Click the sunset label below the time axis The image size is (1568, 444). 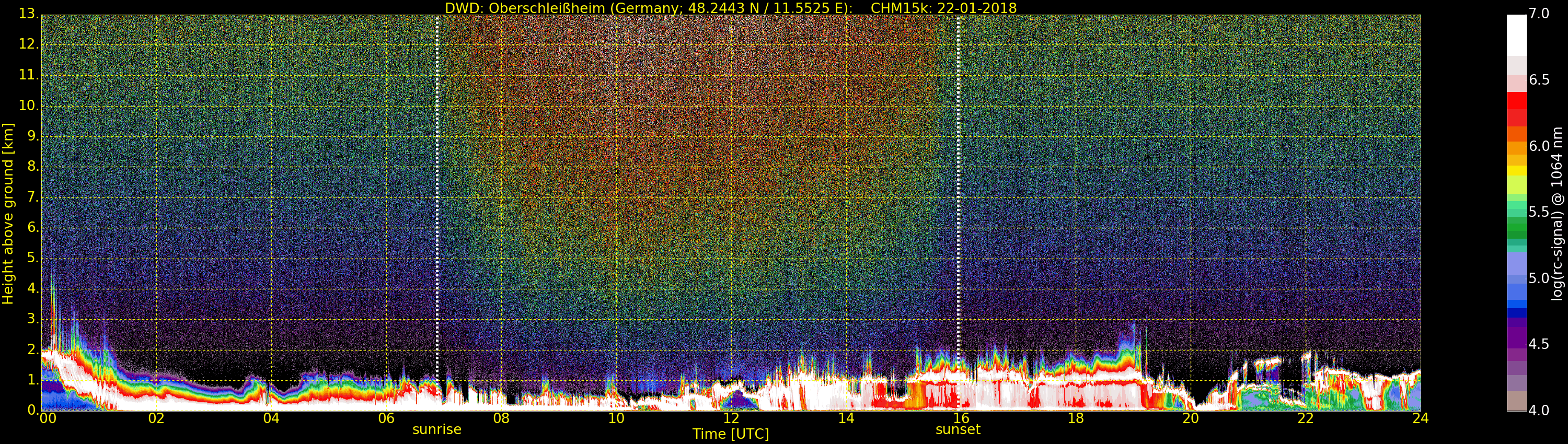pos(958,429)
